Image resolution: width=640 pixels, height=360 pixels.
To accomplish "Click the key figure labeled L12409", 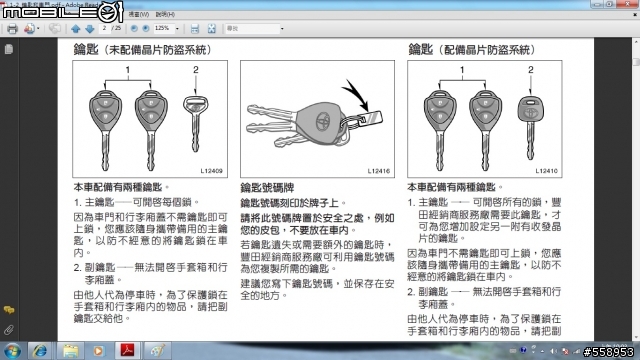I will pyautogui.click(x=150, y=119).
